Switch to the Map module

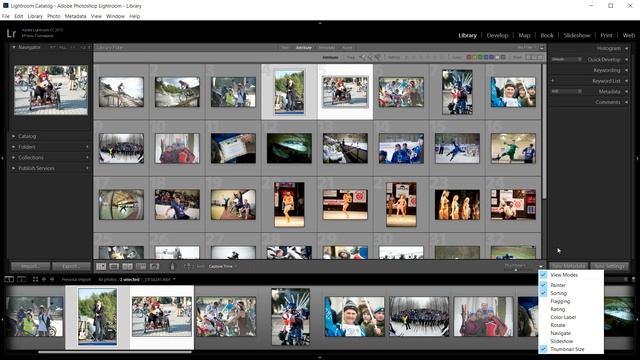point(524,36)
